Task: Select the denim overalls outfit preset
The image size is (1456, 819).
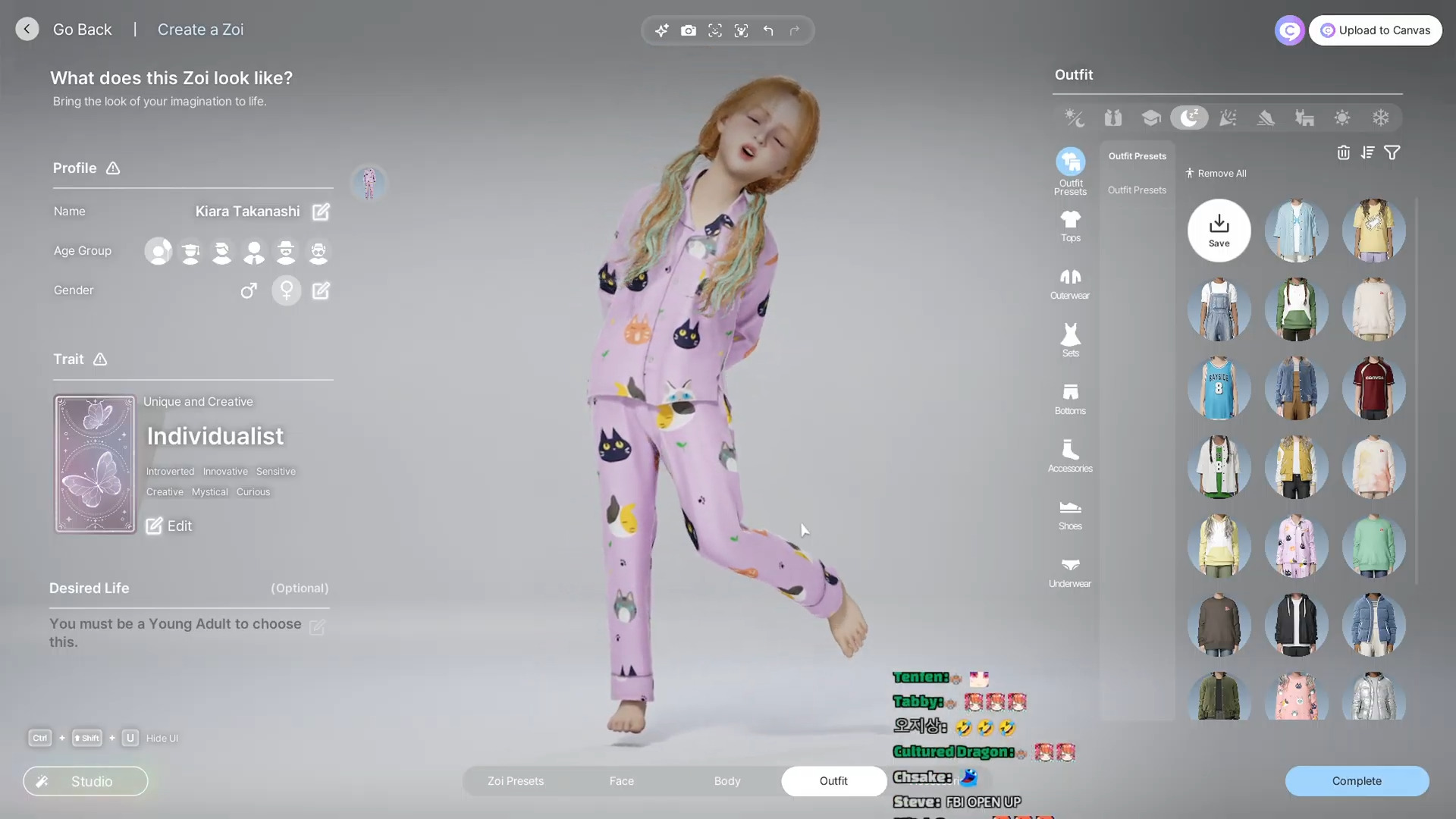Action: pos(1219,309)
